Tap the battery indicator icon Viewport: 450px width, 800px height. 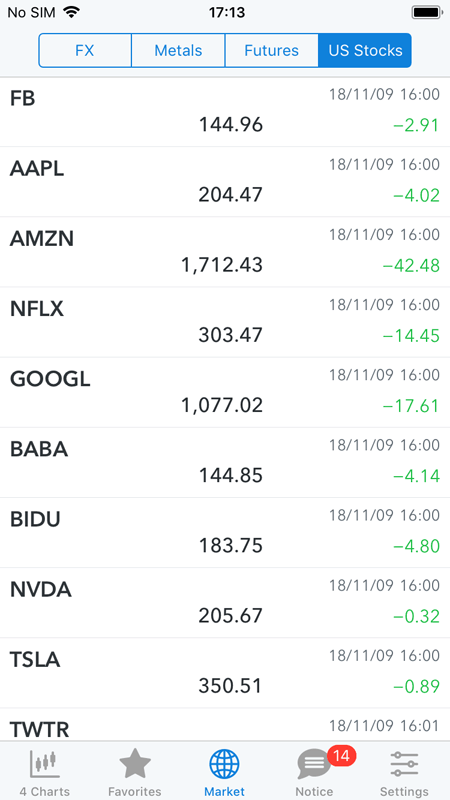(427, 13)
